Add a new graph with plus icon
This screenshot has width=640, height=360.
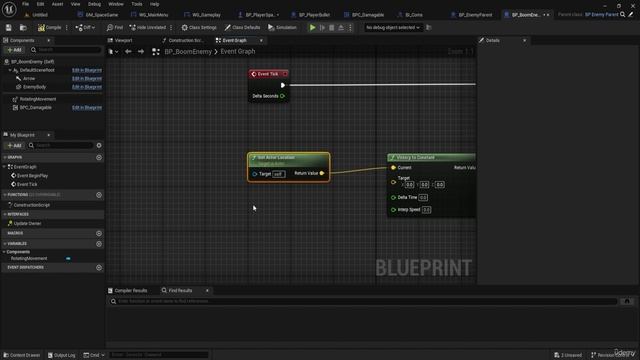pyautogui.click(x=99, y=157)
